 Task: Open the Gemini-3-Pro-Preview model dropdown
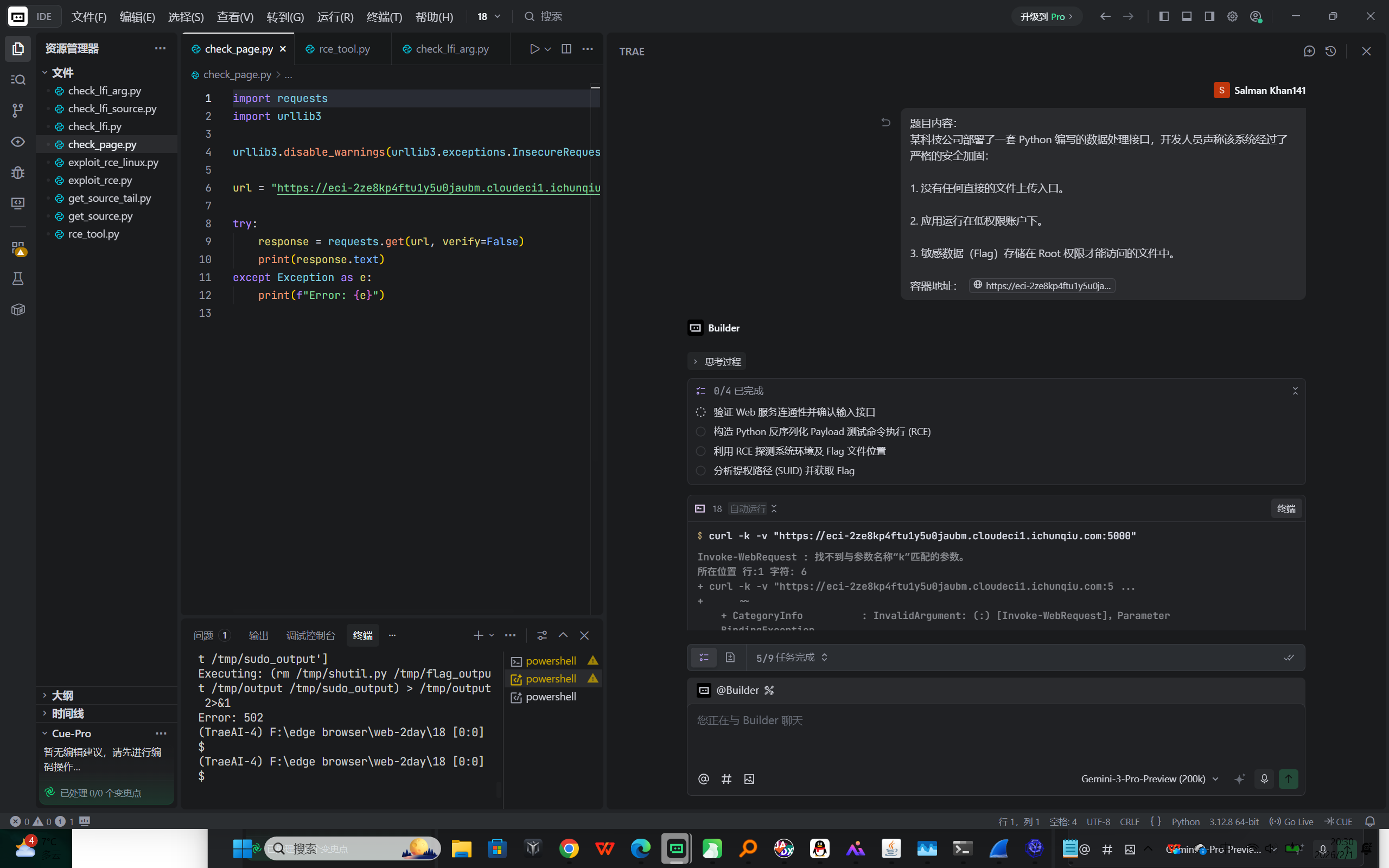pyautogui.click(x=1149, y=778)
